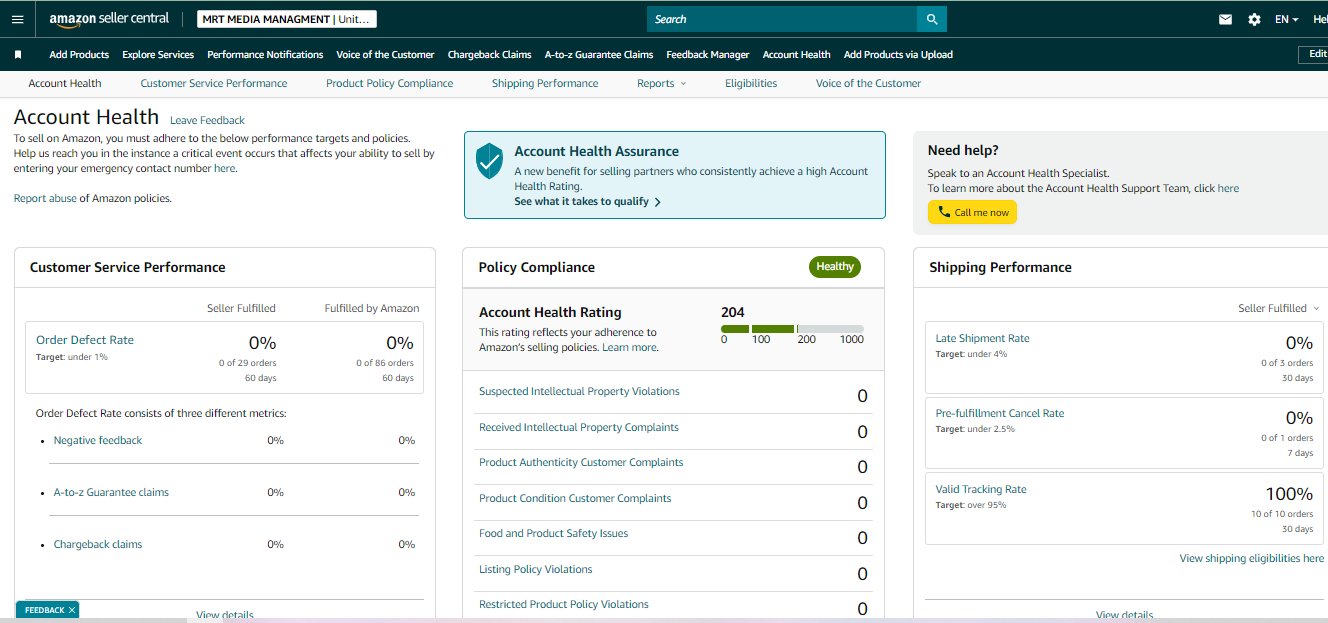The height and width of the screenshot is (623, 1328).
Task: Expand See what it takes to qualify
Action: coord(588,201)
